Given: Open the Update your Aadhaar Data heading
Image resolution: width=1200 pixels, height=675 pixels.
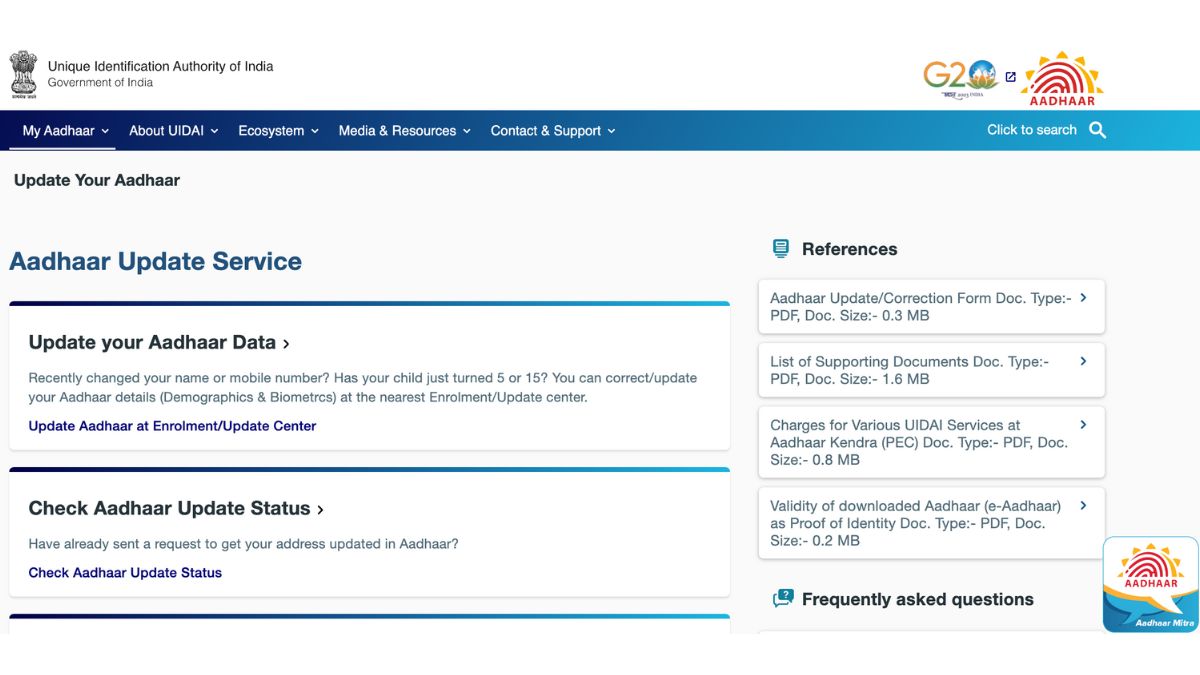Looking at the screenshot, I should click(158, 343).
